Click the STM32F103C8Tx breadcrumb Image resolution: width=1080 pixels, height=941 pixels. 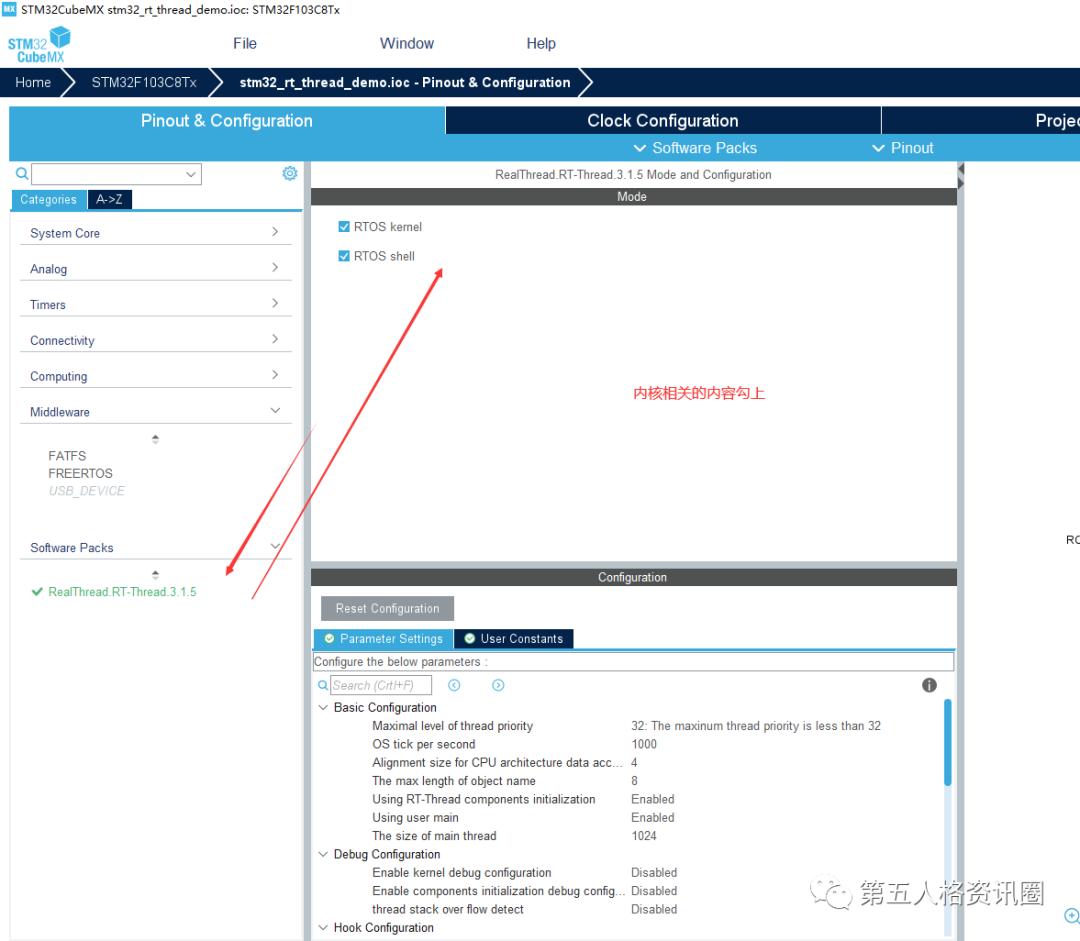144,83
